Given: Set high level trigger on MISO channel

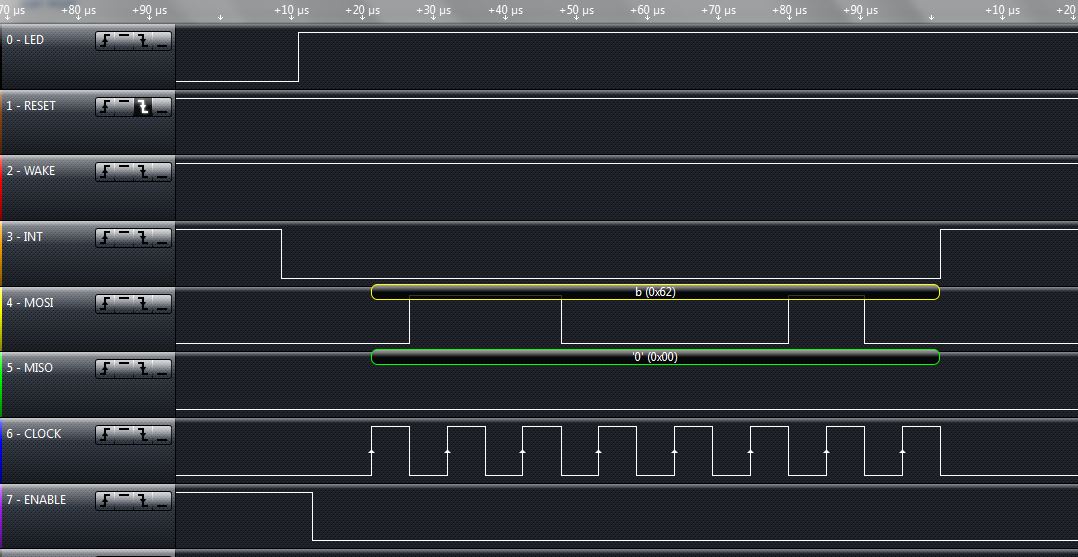Looking at the screenshot, I should [x=124, y=369].
